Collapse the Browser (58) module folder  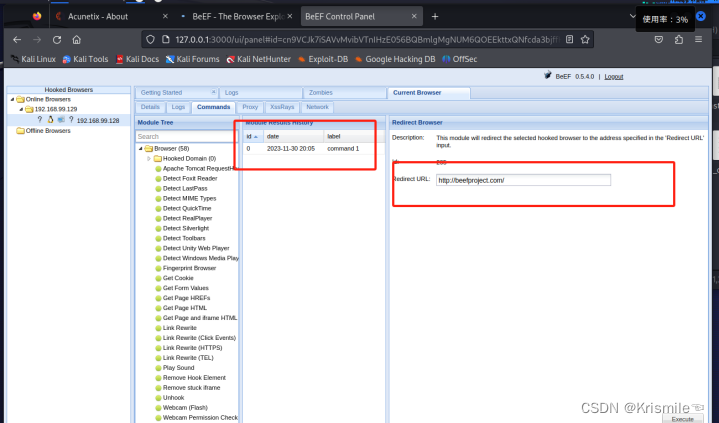[x=141, y=149]
